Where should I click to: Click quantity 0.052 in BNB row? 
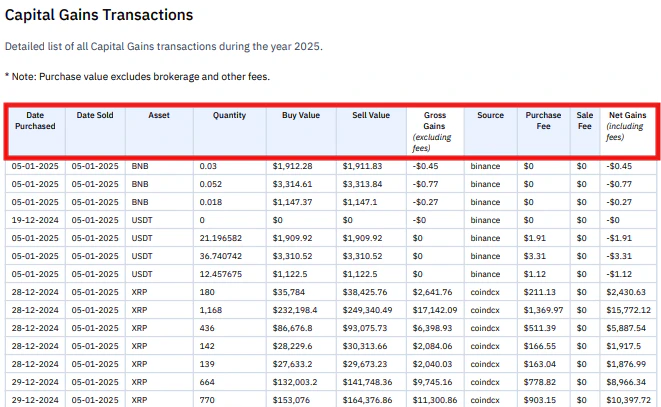[x=210, y=184]
